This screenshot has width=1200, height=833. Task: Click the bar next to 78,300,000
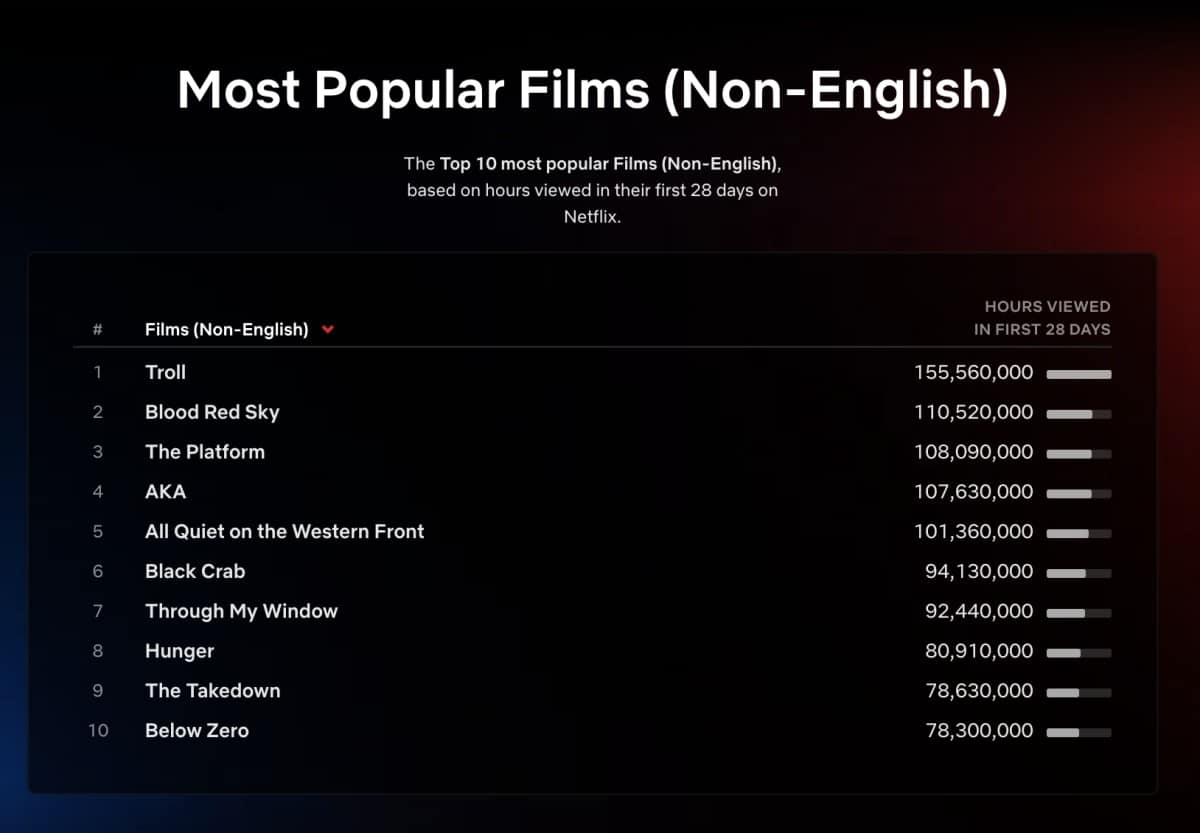click(1078, 733)
